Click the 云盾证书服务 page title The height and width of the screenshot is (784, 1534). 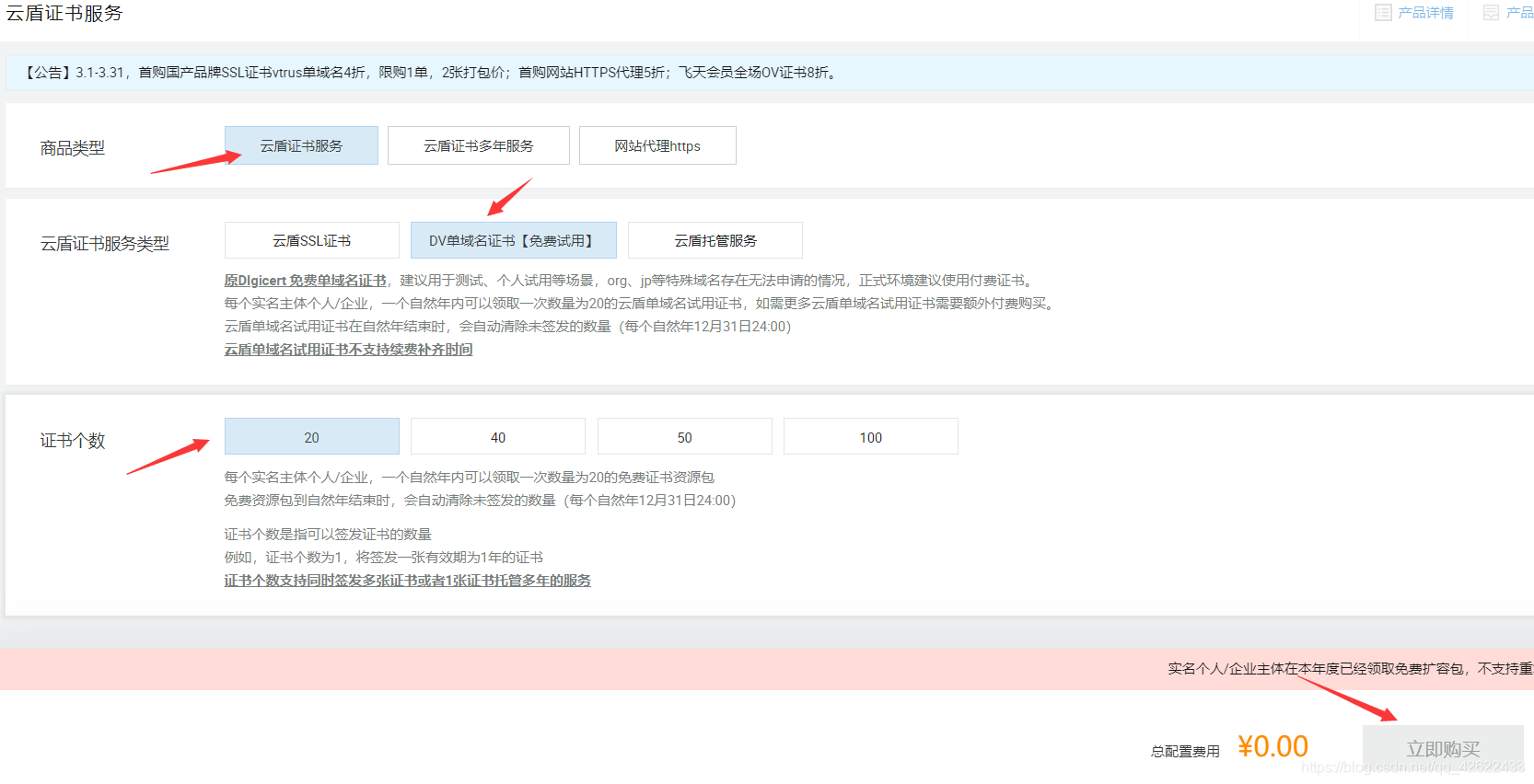[64, 14]
